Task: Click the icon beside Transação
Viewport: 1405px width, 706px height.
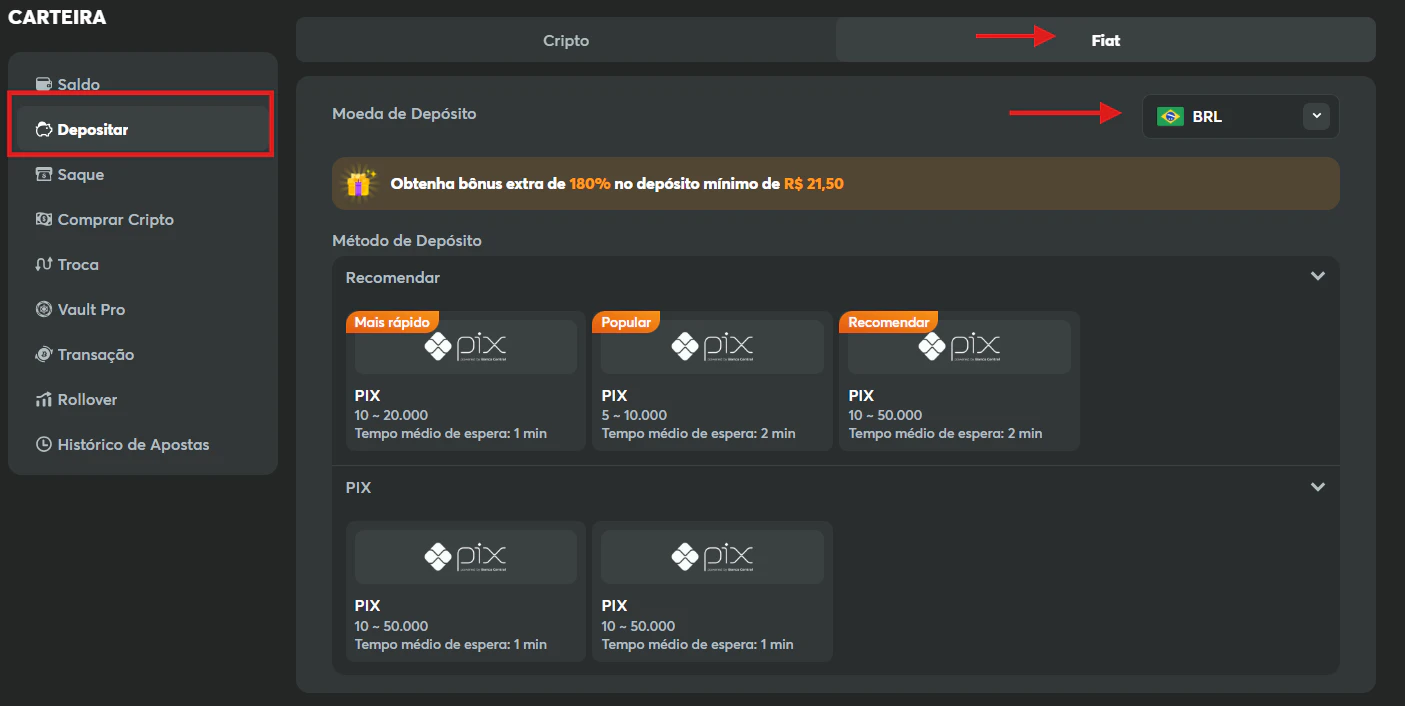Action: pyautogui.click(x=43, y=354)
